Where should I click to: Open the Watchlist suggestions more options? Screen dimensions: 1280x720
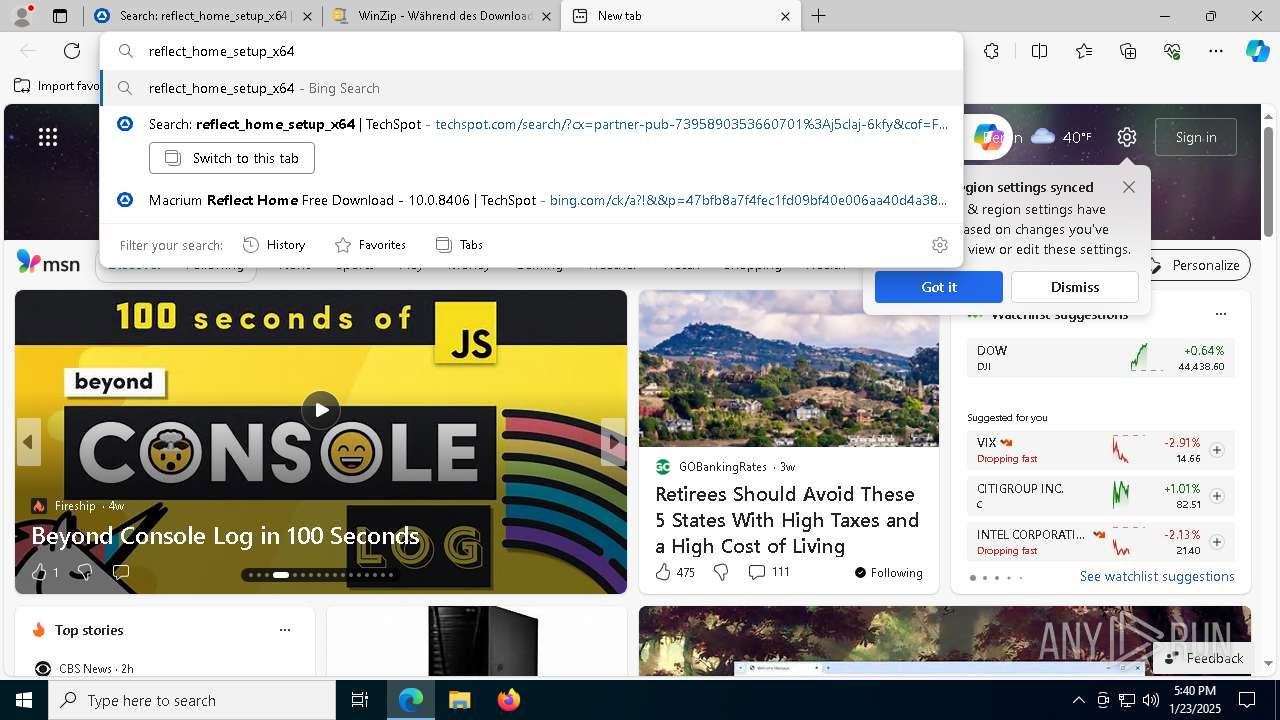(1220, 314)
